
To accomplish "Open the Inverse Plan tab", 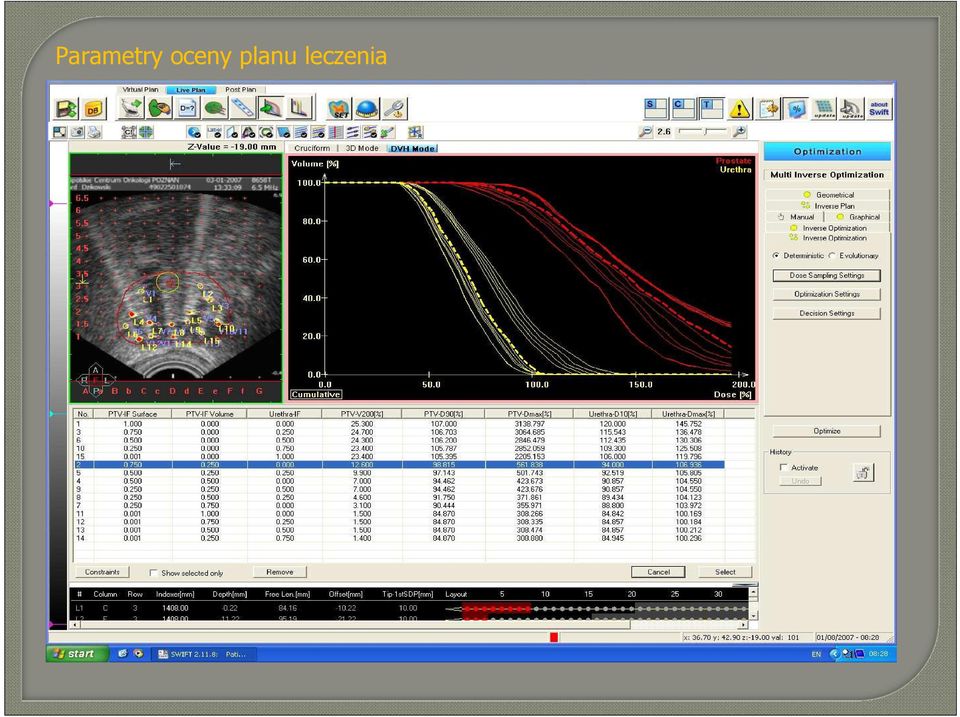I will [828, 206].
